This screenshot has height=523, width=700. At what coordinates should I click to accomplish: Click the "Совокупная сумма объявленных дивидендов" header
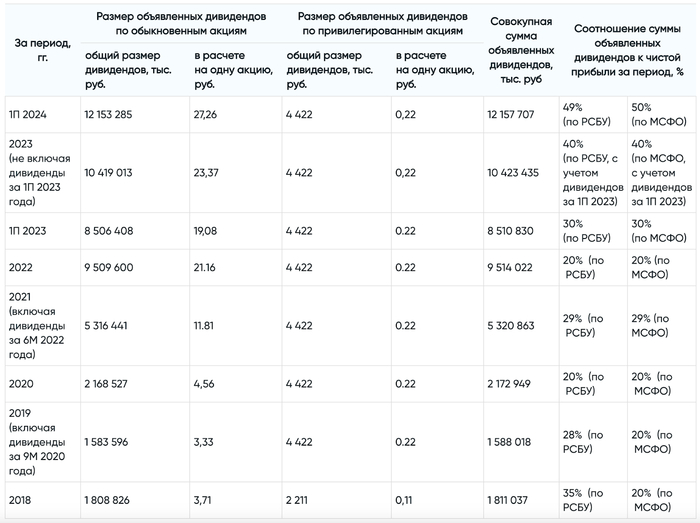pos(521,50)
